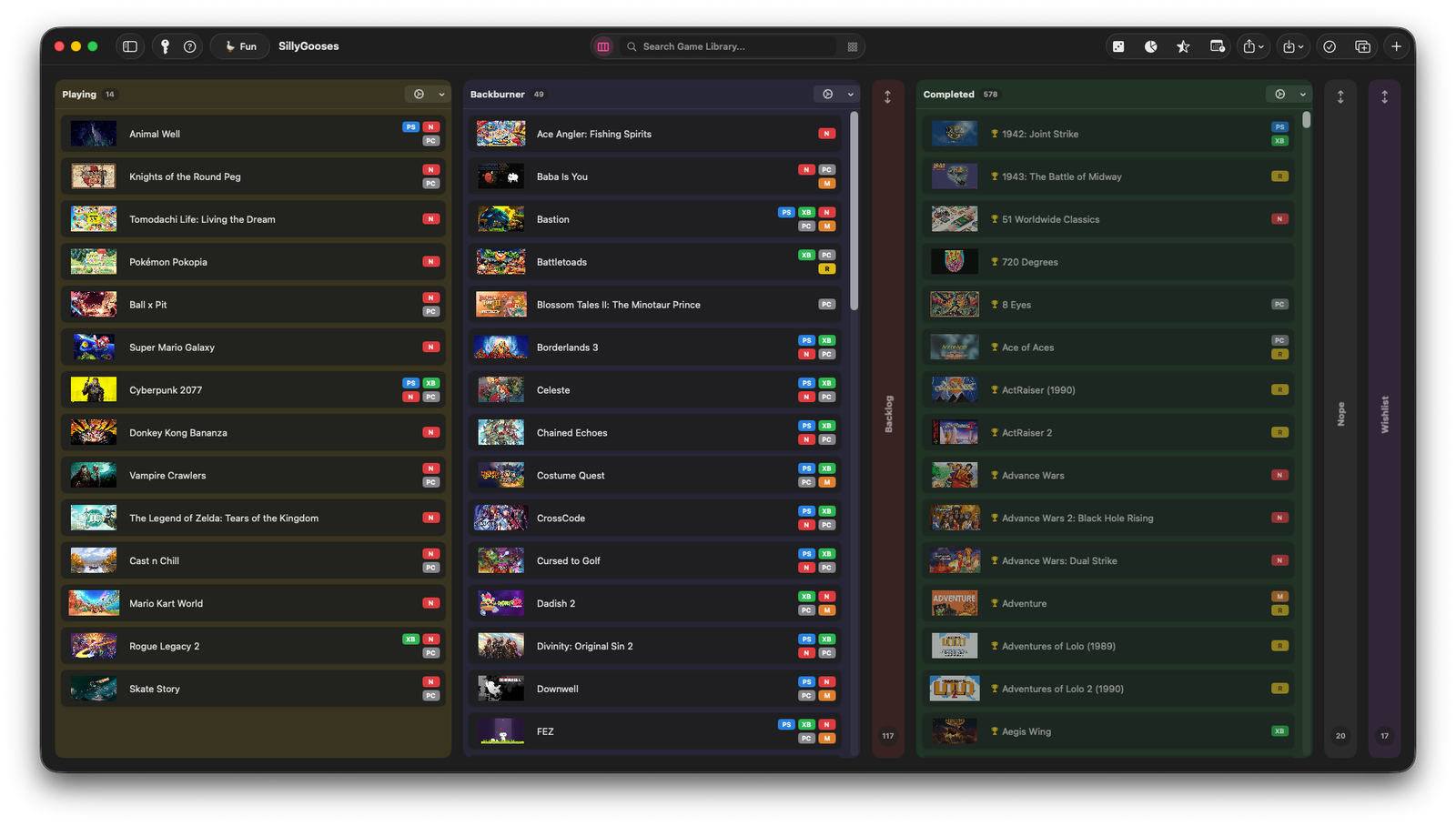
Task: Open help via the question mark icon
Action: [190, 46]
